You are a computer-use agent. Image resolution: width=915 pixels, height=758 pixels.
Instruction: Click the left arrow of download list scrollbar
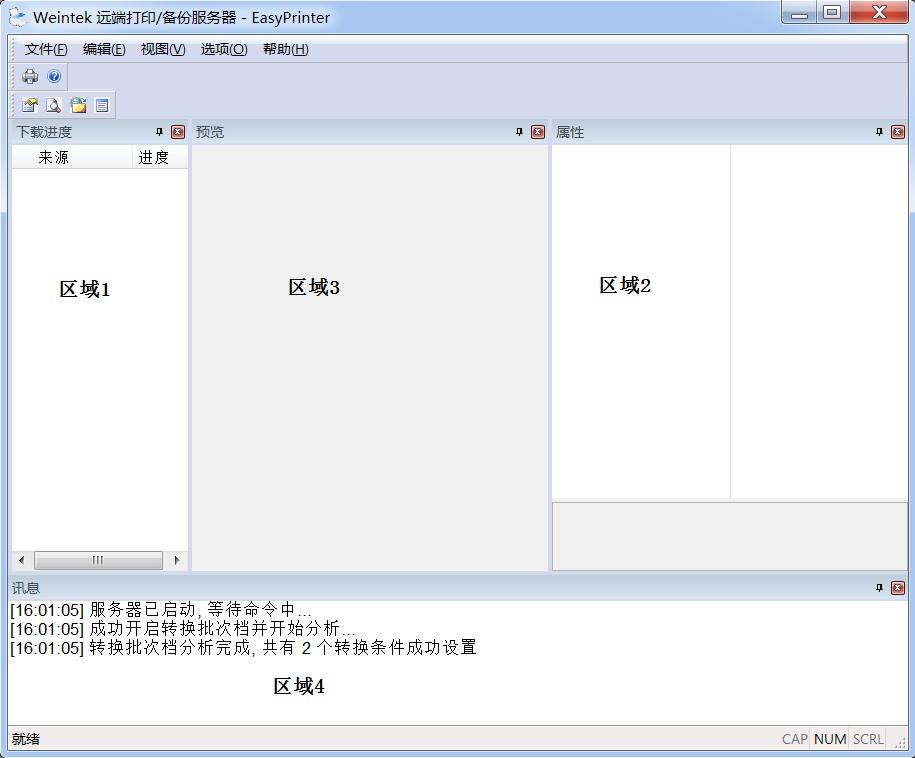point(22,560)
